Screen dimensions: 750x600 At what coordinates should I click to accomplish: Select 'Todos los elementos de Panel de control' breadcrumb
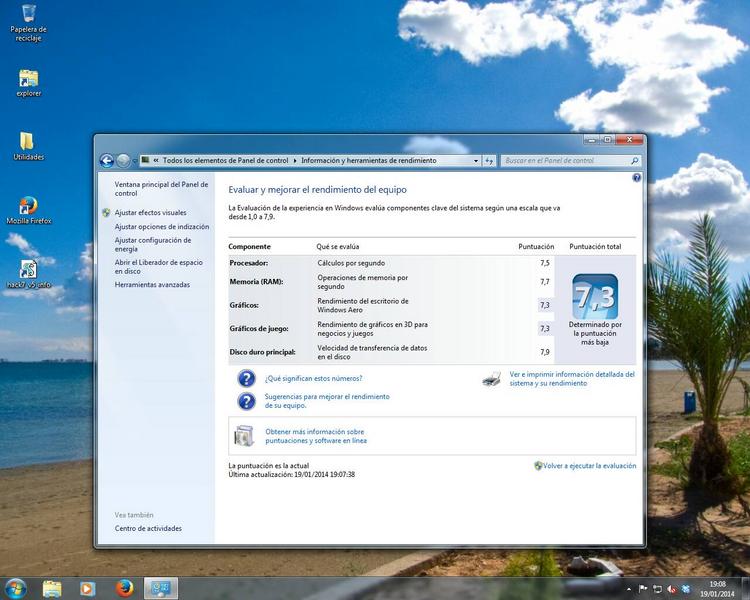[225, 160]
